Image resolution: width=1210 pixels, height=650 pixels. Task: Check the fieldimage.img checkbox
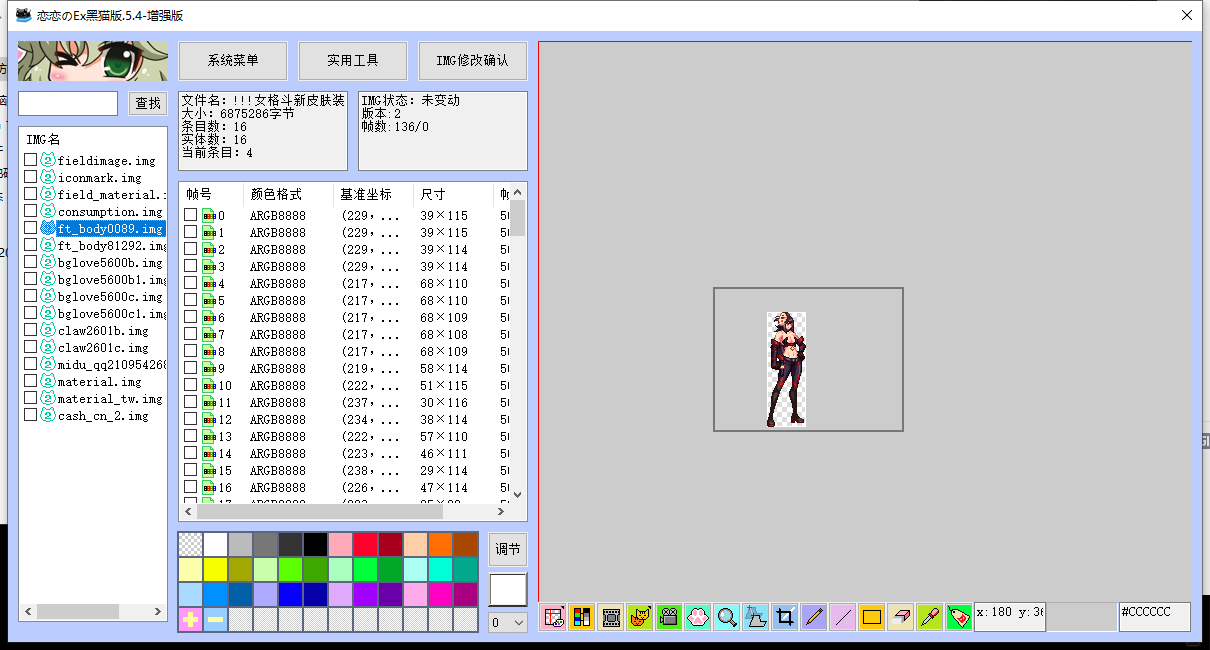point(30,159)
